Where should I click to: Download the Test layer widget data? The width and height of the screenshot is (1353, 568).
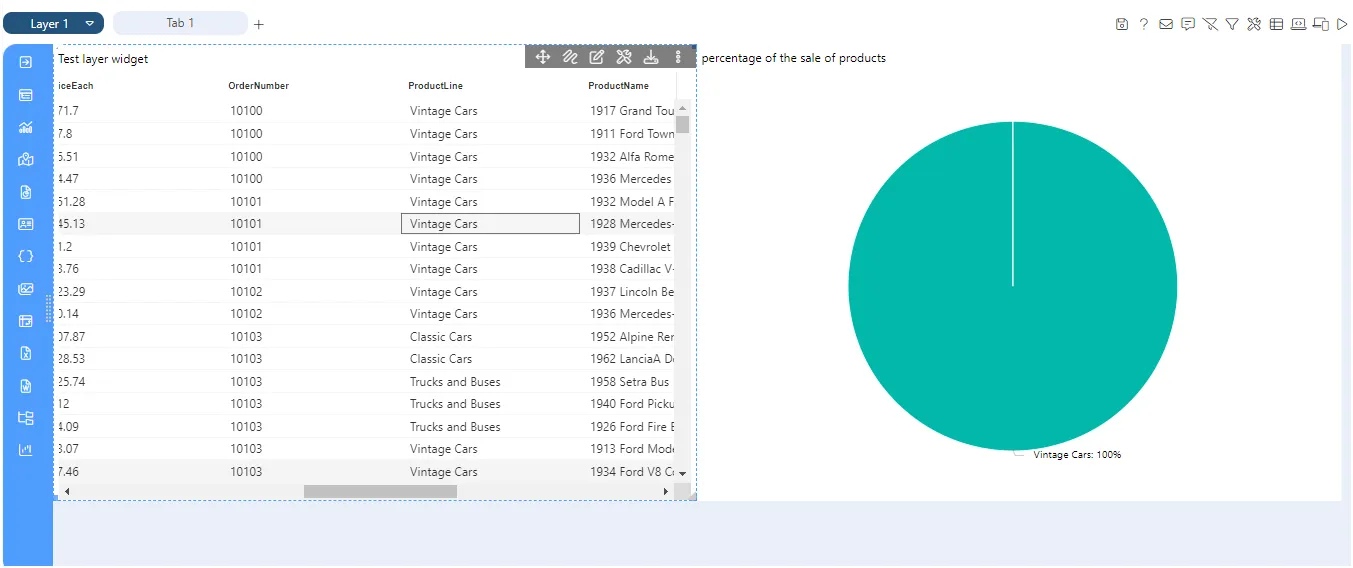pyautogui.click(x=651, y=57)
